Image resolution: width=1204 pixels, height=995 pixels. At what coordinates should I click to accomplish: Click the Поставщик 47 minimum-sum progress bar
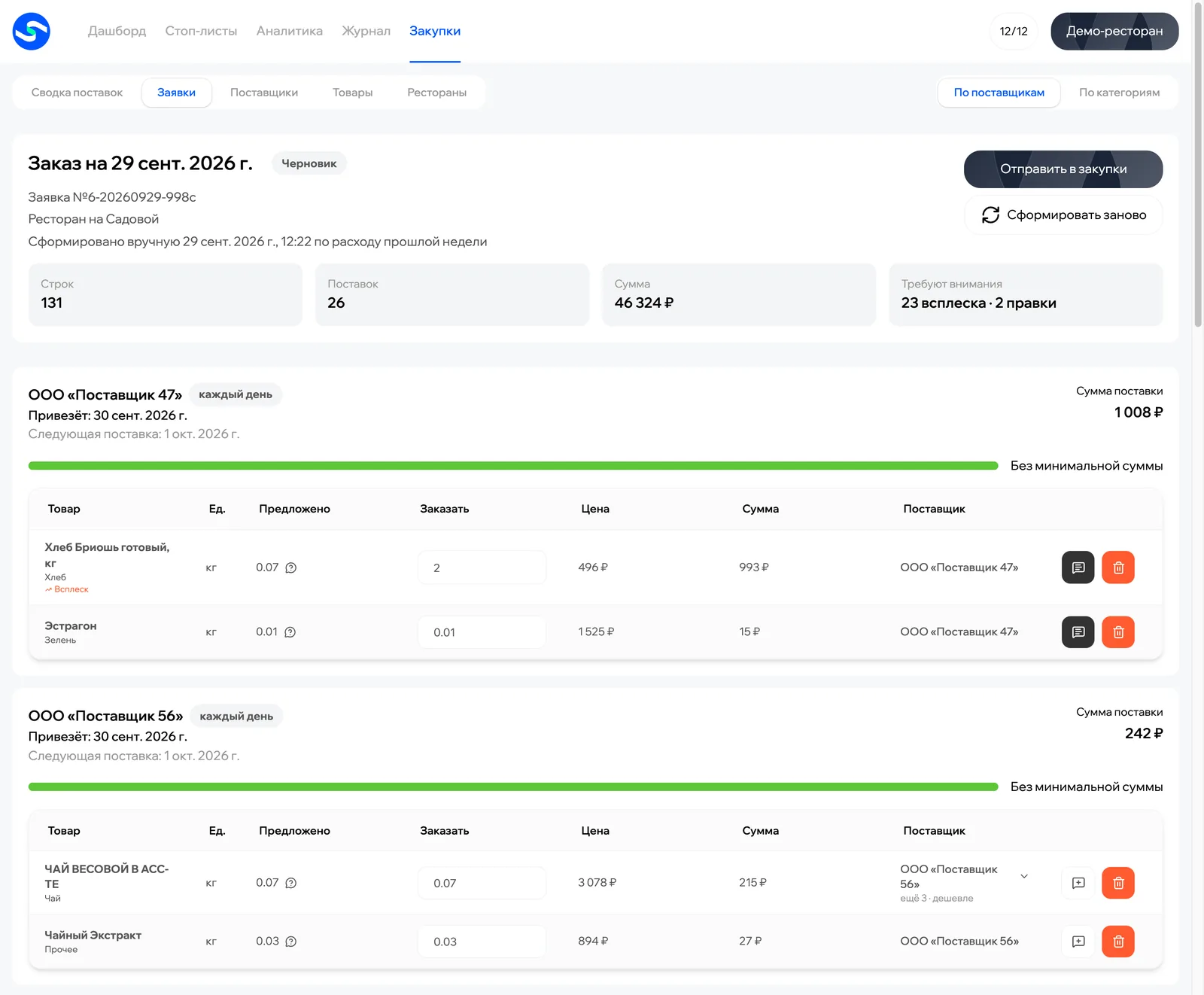pyautogui.click(x=513, y=466)
